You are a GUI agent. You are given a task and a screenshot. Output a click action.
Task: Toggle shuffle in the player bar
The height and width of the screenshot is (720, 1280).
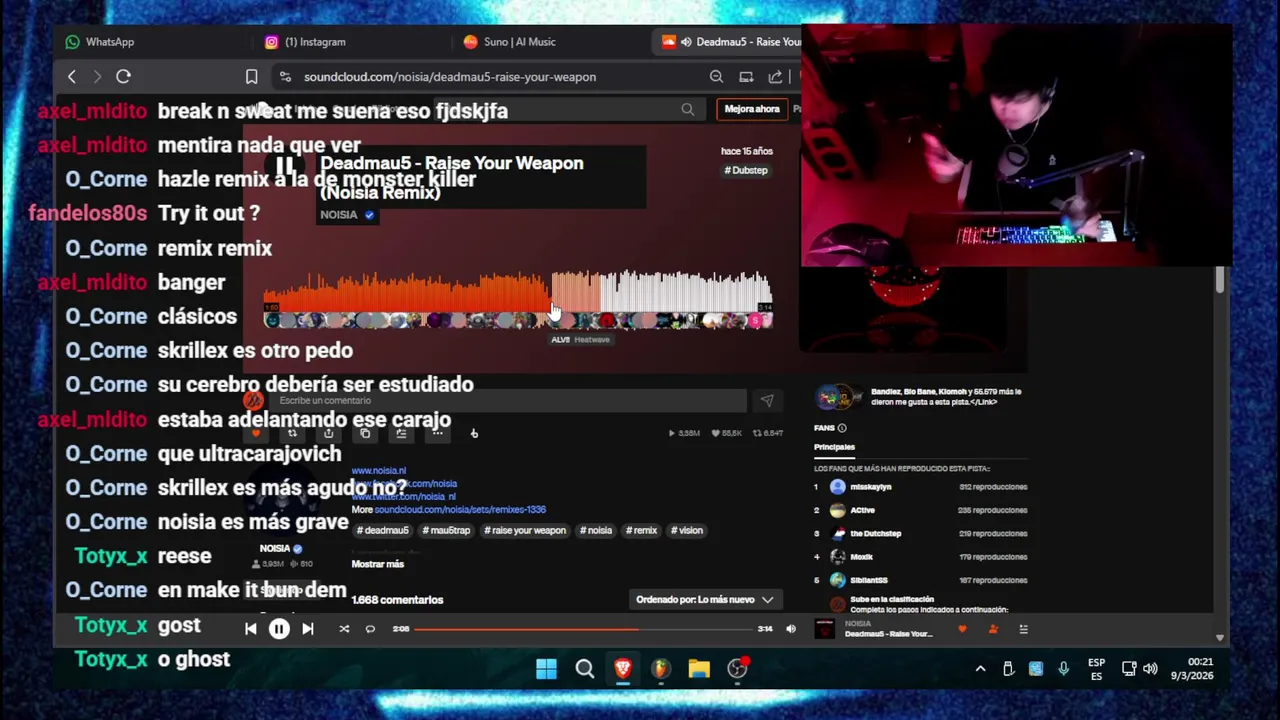(x=344, y=629)
